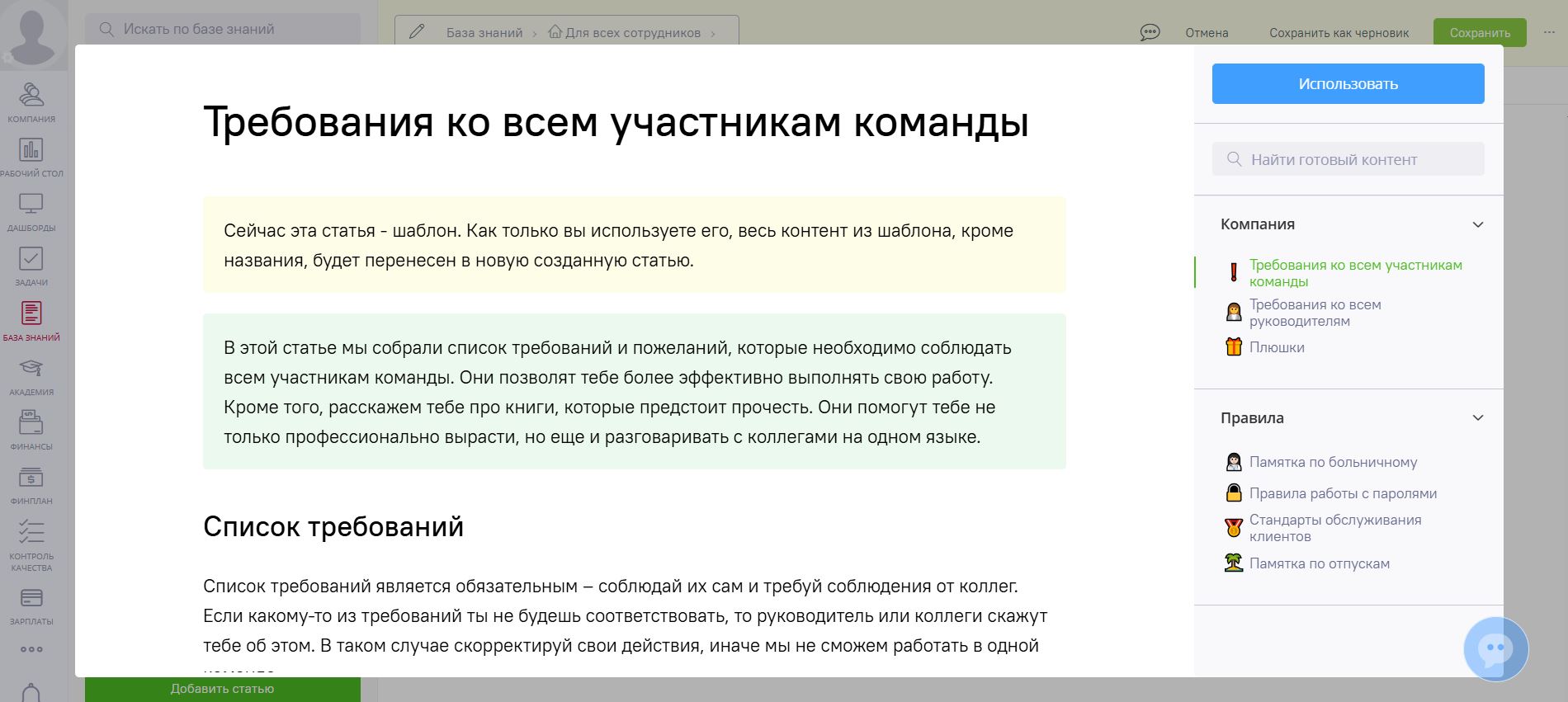Viewport: 1568px width, 702px height.
Task: Open the comments speech bubble icon in header
Action: (x=1150, y=32)
